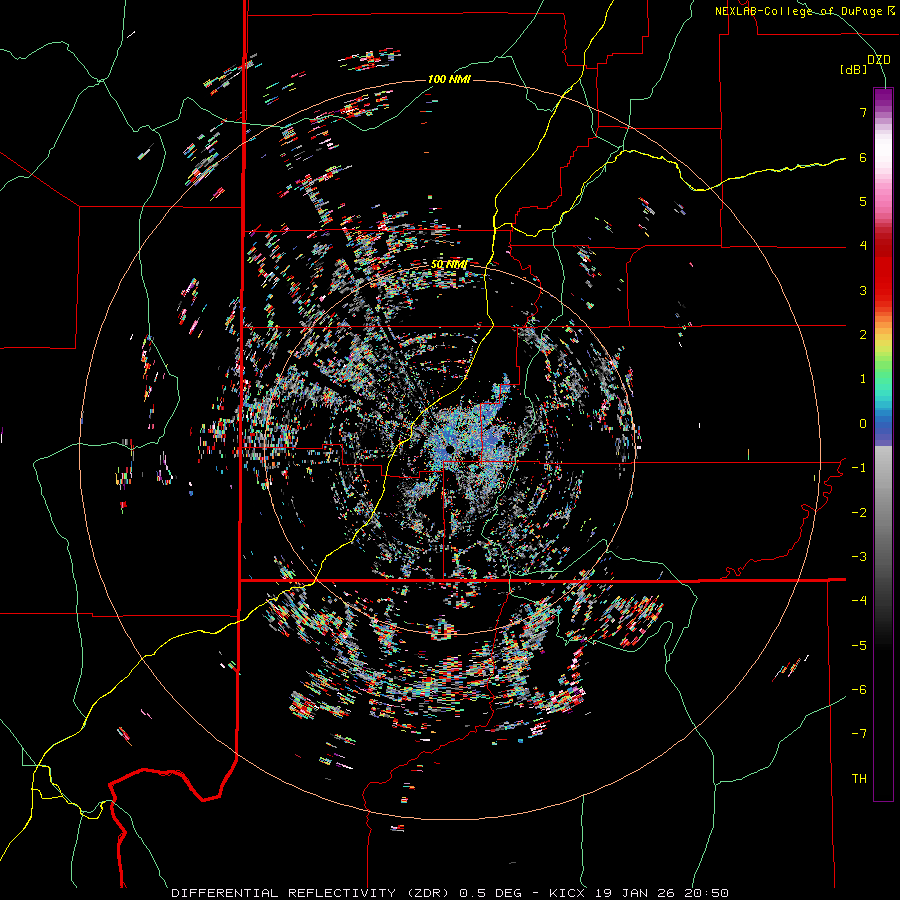This screenshot has width=900, height=900.
Task: Click the scale value 1
Action: (863, 379)
